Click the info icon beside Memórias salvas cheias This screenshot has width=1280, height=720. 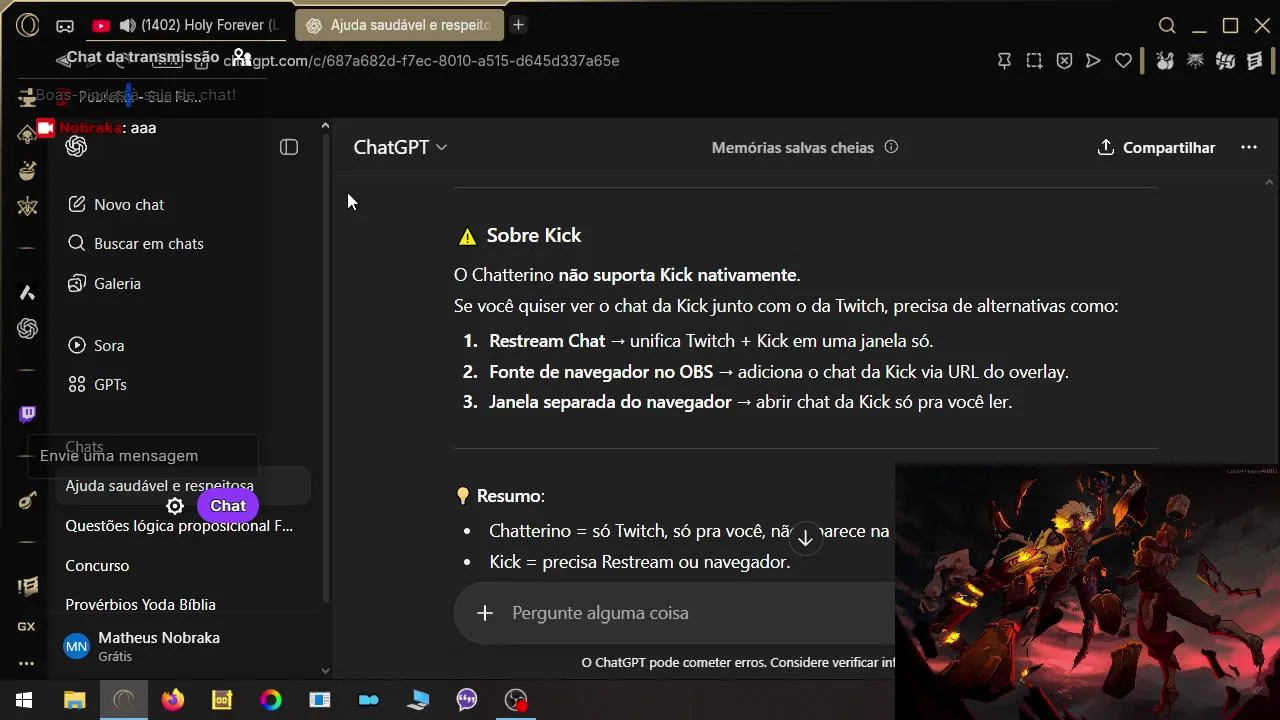tap(891, 147)
